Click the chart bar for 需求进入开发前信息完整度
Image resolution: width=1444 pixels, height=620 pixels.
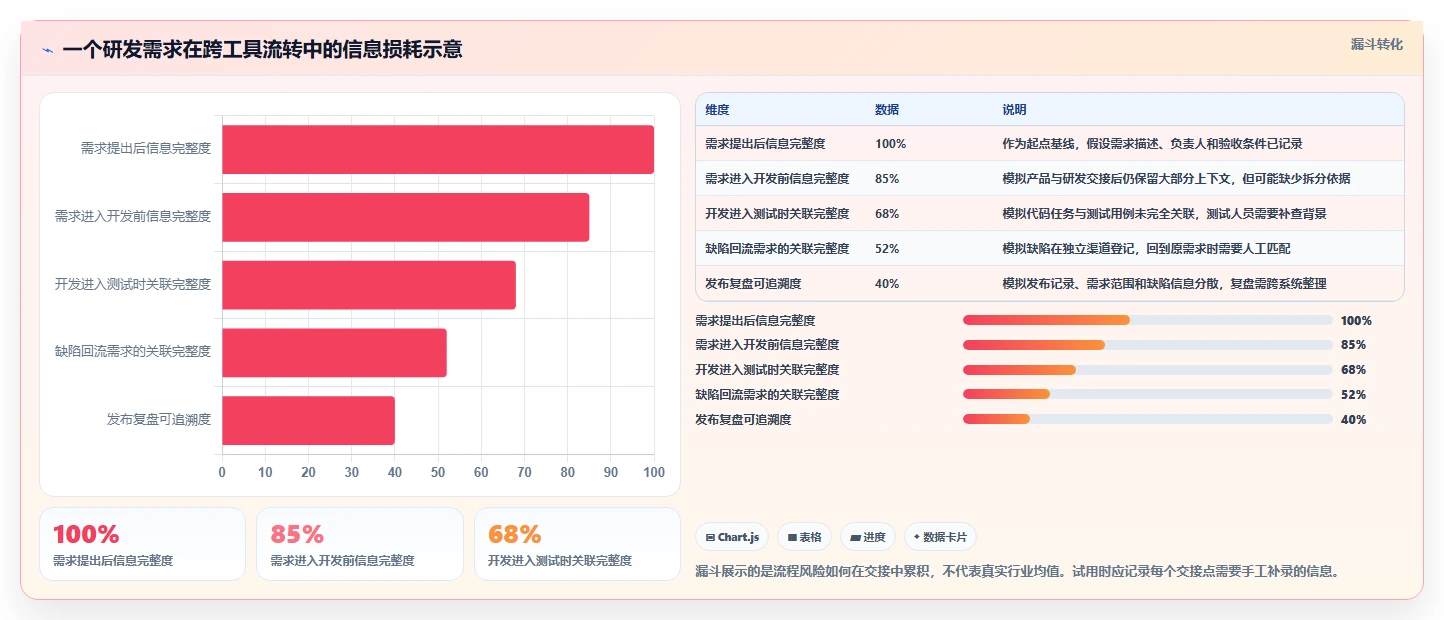pos(405,217)
